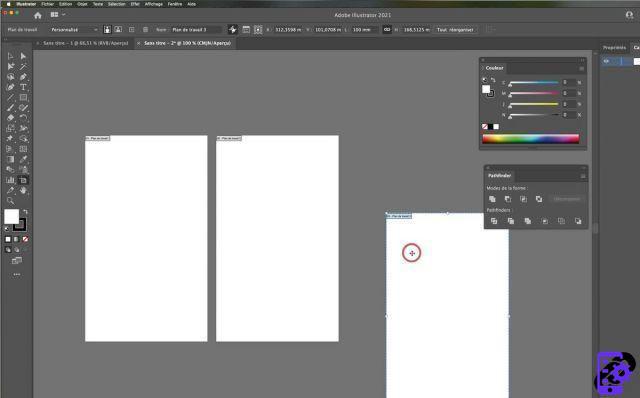Click the Cyan slider in Couleur panel

pyautogui.click(x=533, y=83)
